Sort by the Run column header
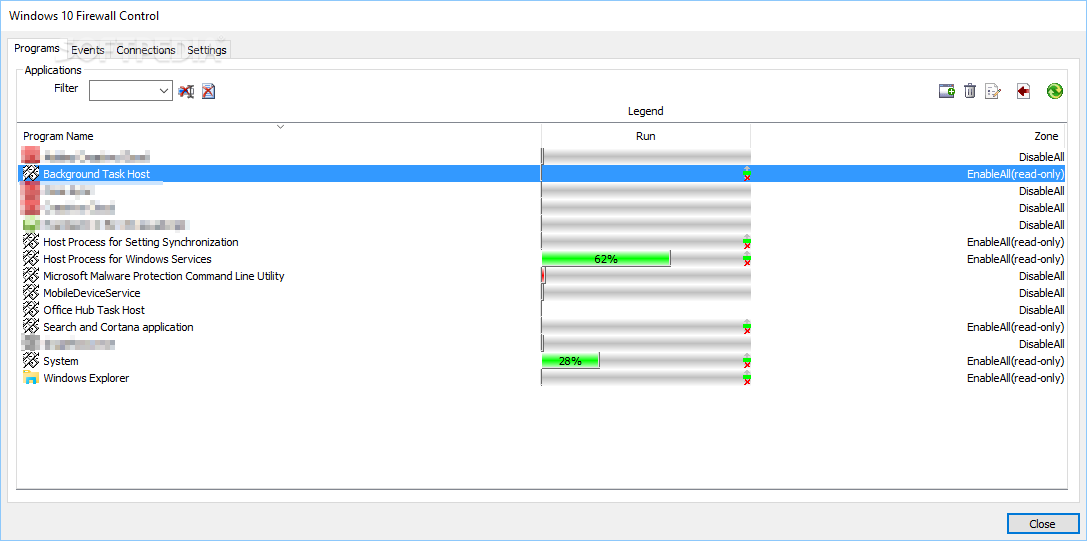 [645, 136]
